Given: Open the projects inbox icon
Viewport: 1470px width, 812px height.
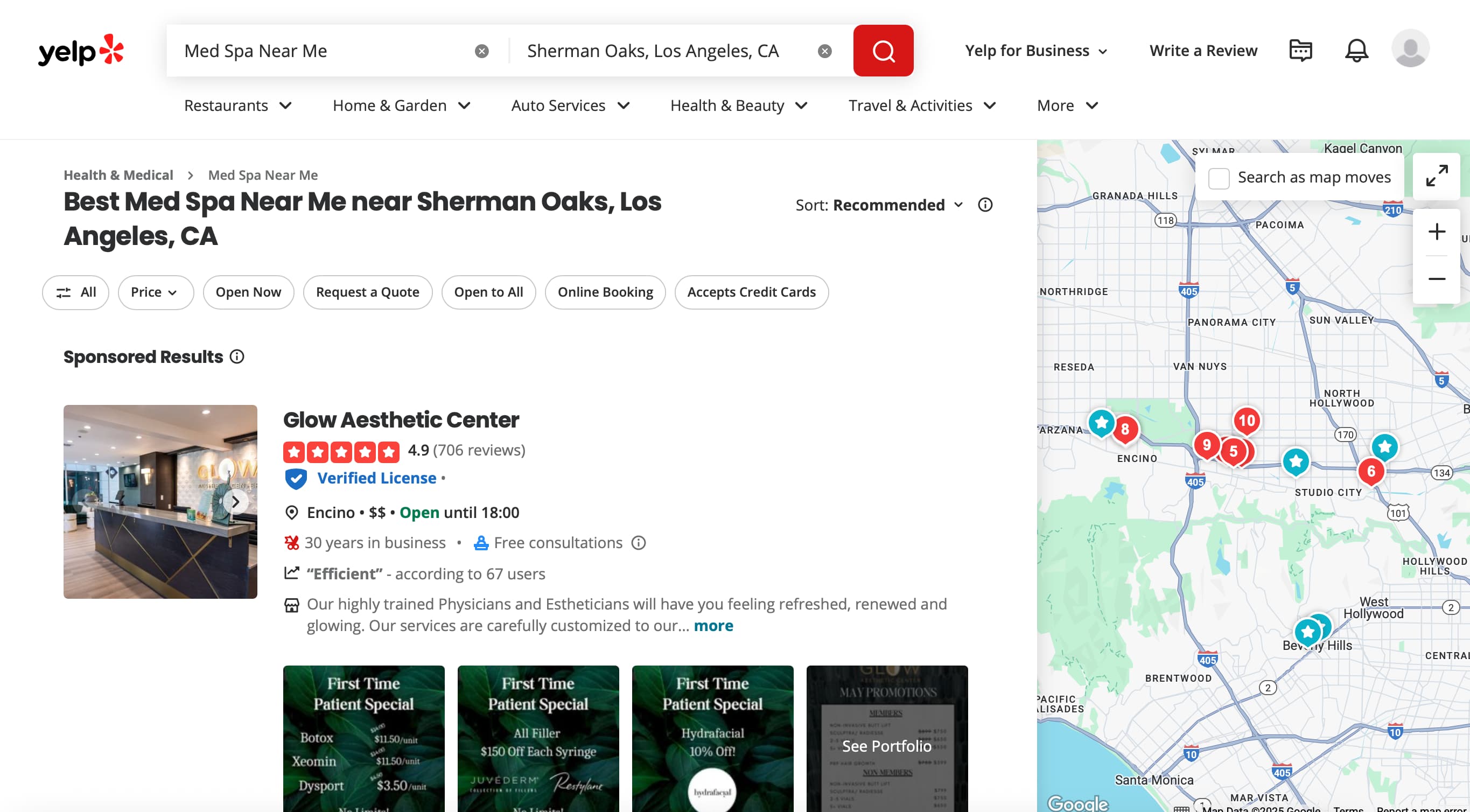Looking at the screenshot, I should pyautogui.click(x=1300, y=51).
